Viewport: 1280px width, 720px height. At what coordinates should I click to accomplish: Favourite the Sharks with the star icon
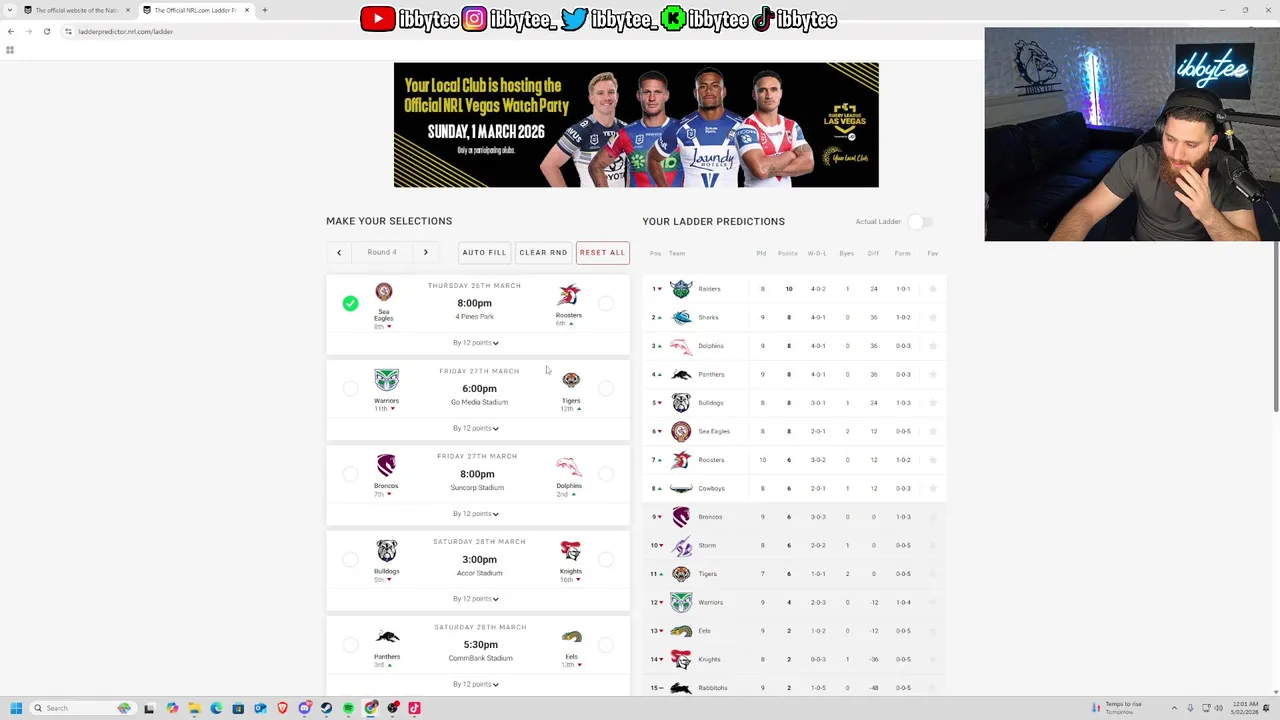(x=933, y=317)
